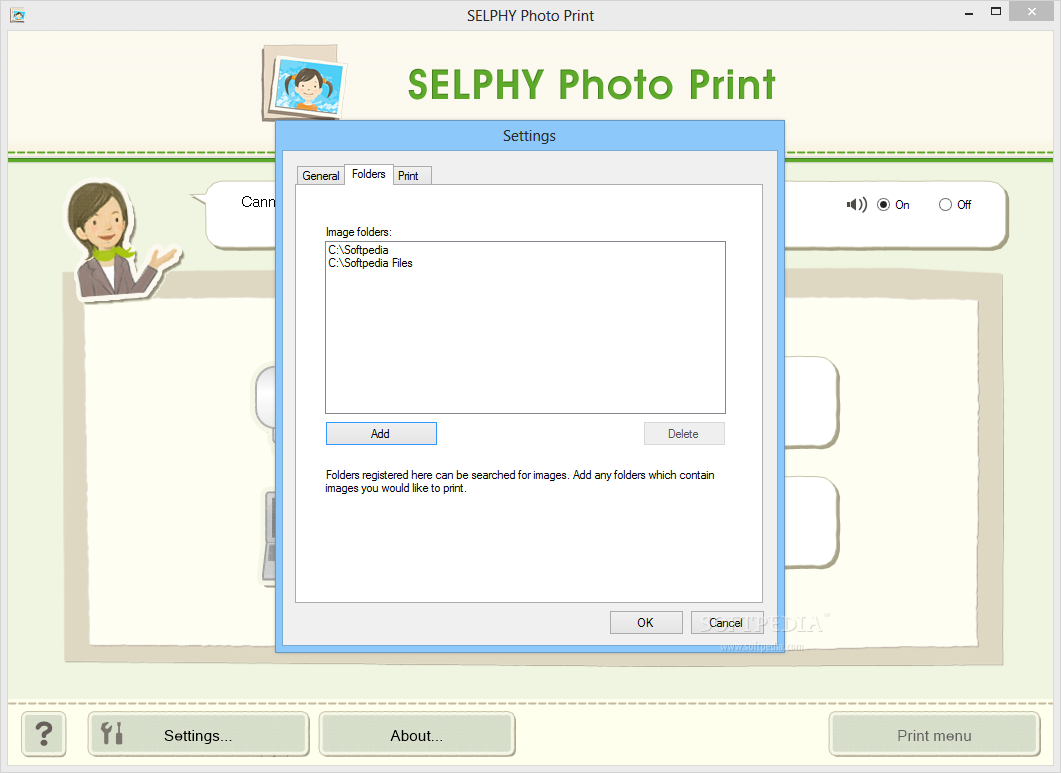This screenshot has height=773, width=1061.
Task: Click the tools icon on Settings button
Action: [x=112, y=733]
